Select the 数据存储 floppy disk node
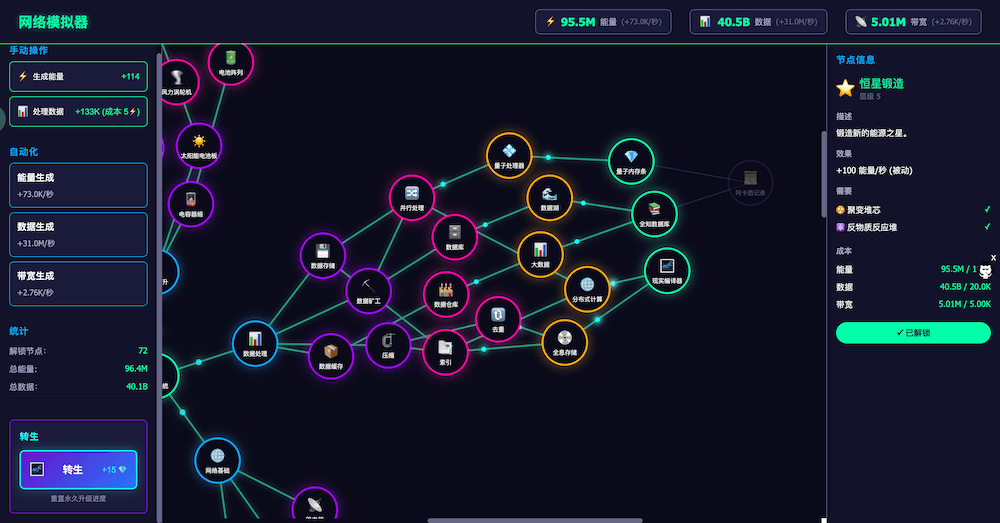 click(323, 255)
